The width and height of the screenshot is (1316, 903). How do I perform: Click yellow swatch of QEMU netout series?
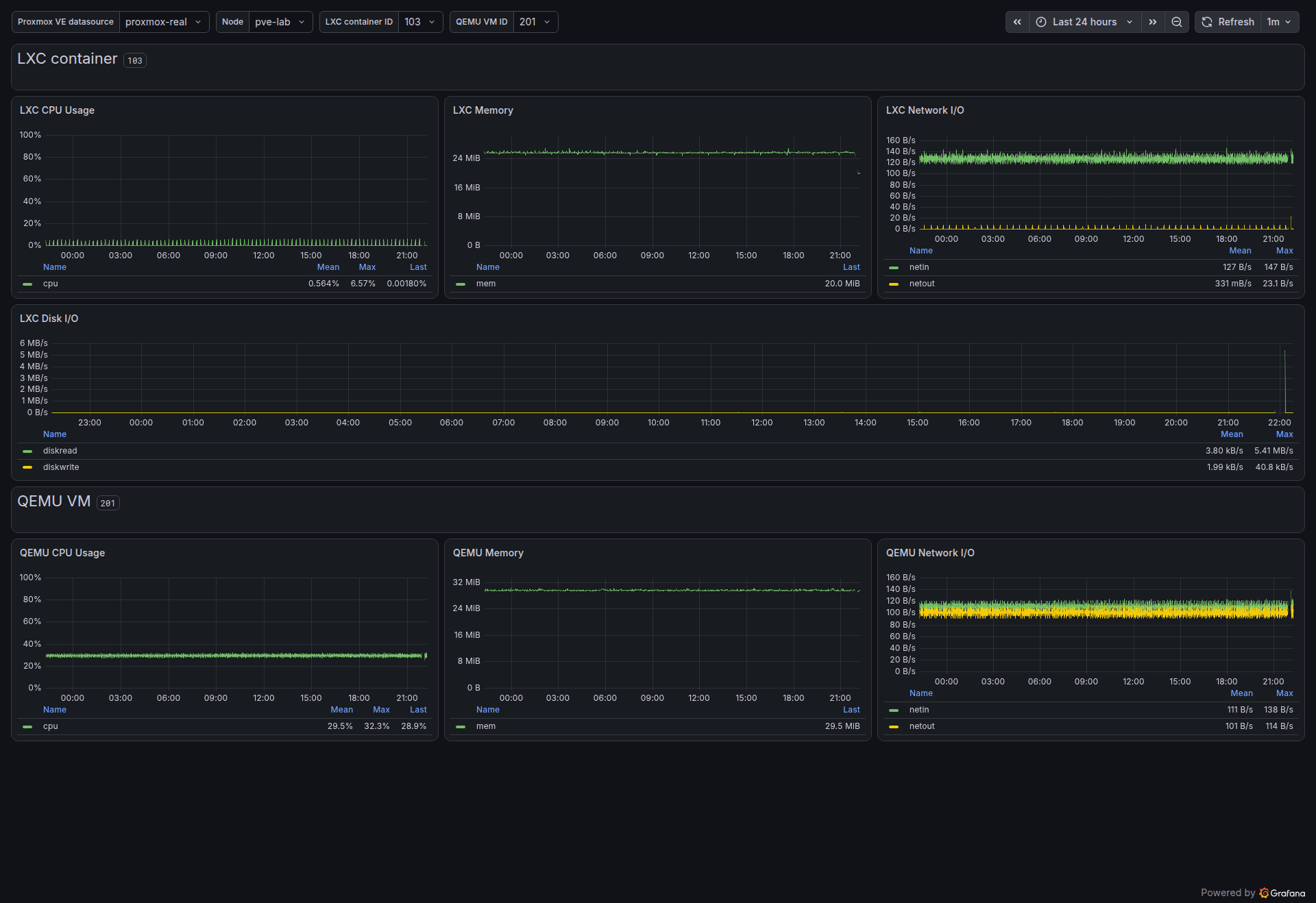(x=894, y=726)
